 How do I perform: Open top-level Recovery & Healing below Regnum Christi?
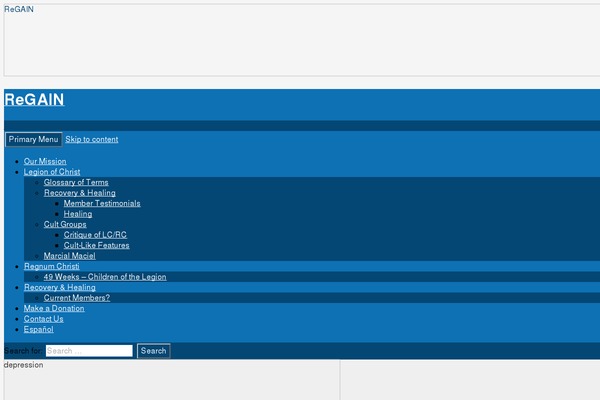tap(60, 287)
